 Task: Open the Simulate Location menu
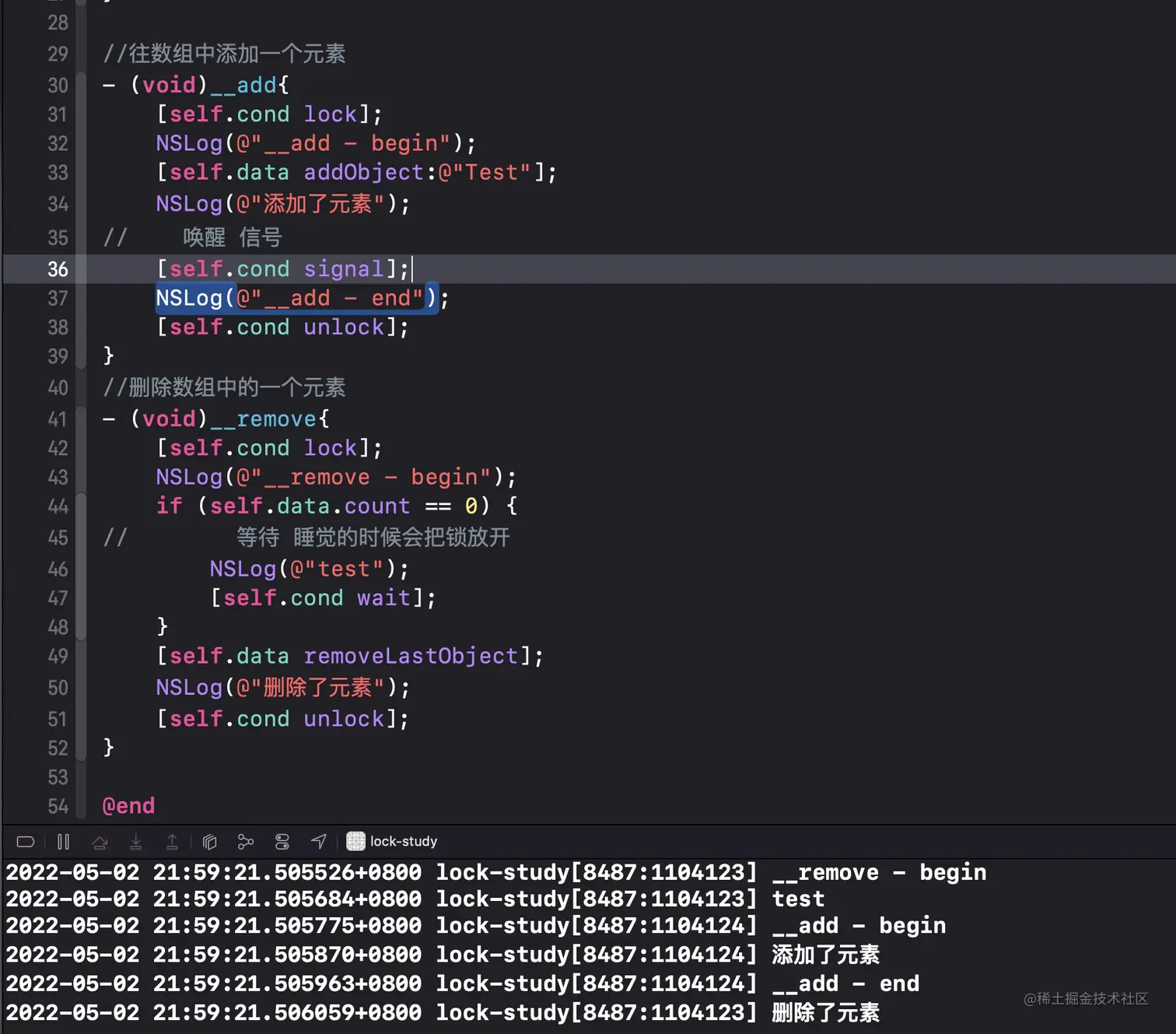pos(319,841)
